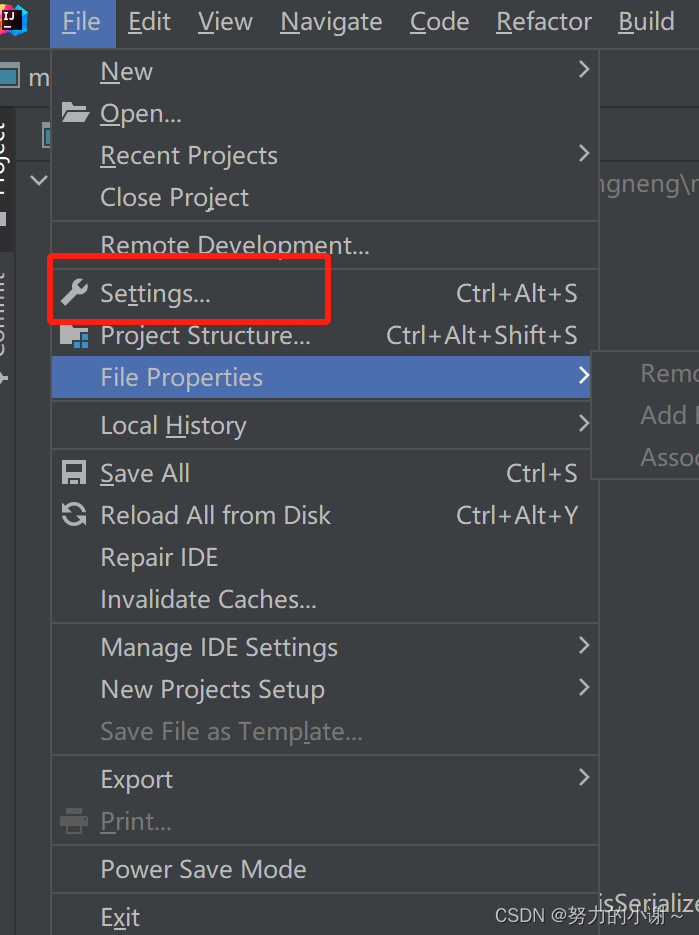
Task: Click the Open folder icon
Action: pos(75,113)
